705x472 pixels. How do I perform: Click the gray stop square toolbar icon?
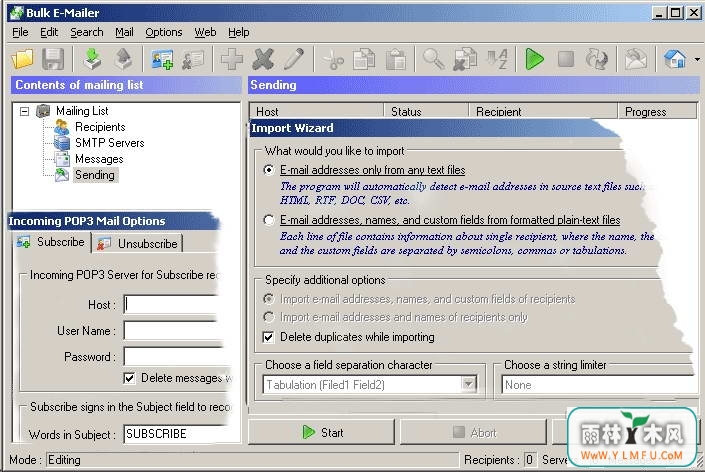pyautogui.click(x=566, y=59)
